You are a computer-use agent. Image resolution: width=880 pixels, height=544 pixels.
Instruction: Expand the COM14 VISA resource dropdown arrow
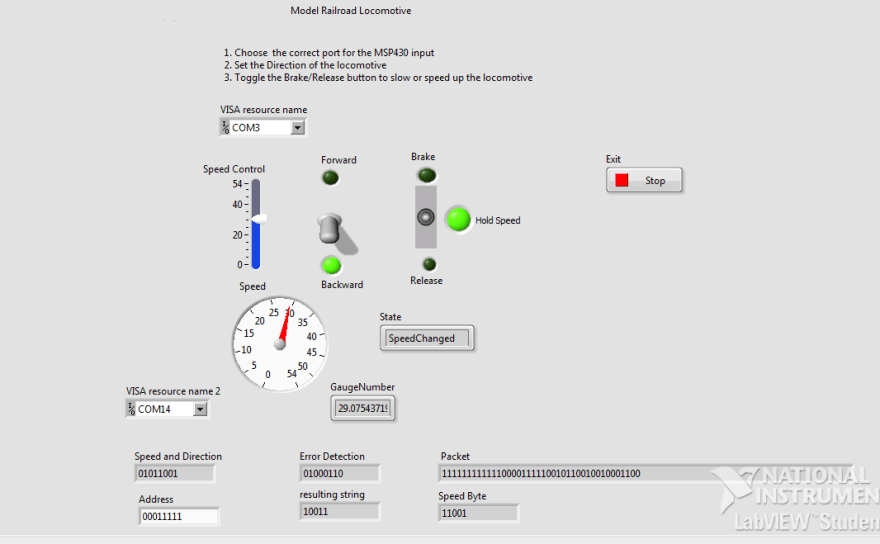click(x=200, y=409)
